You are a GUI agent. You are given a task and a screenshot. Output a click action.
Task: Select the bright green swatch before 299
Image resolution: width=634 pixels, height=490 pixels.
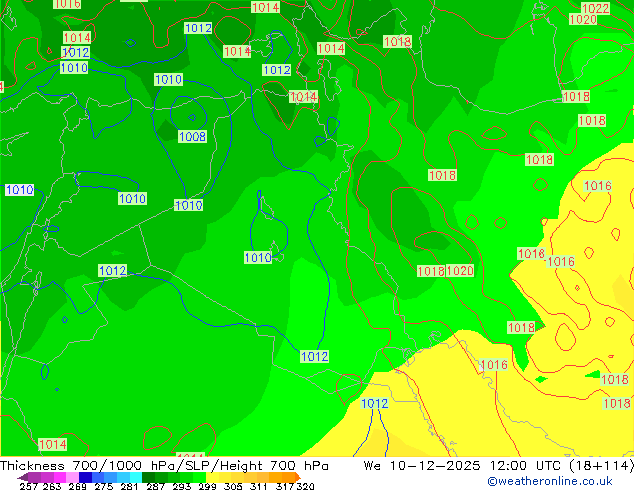tap(199, 477)
